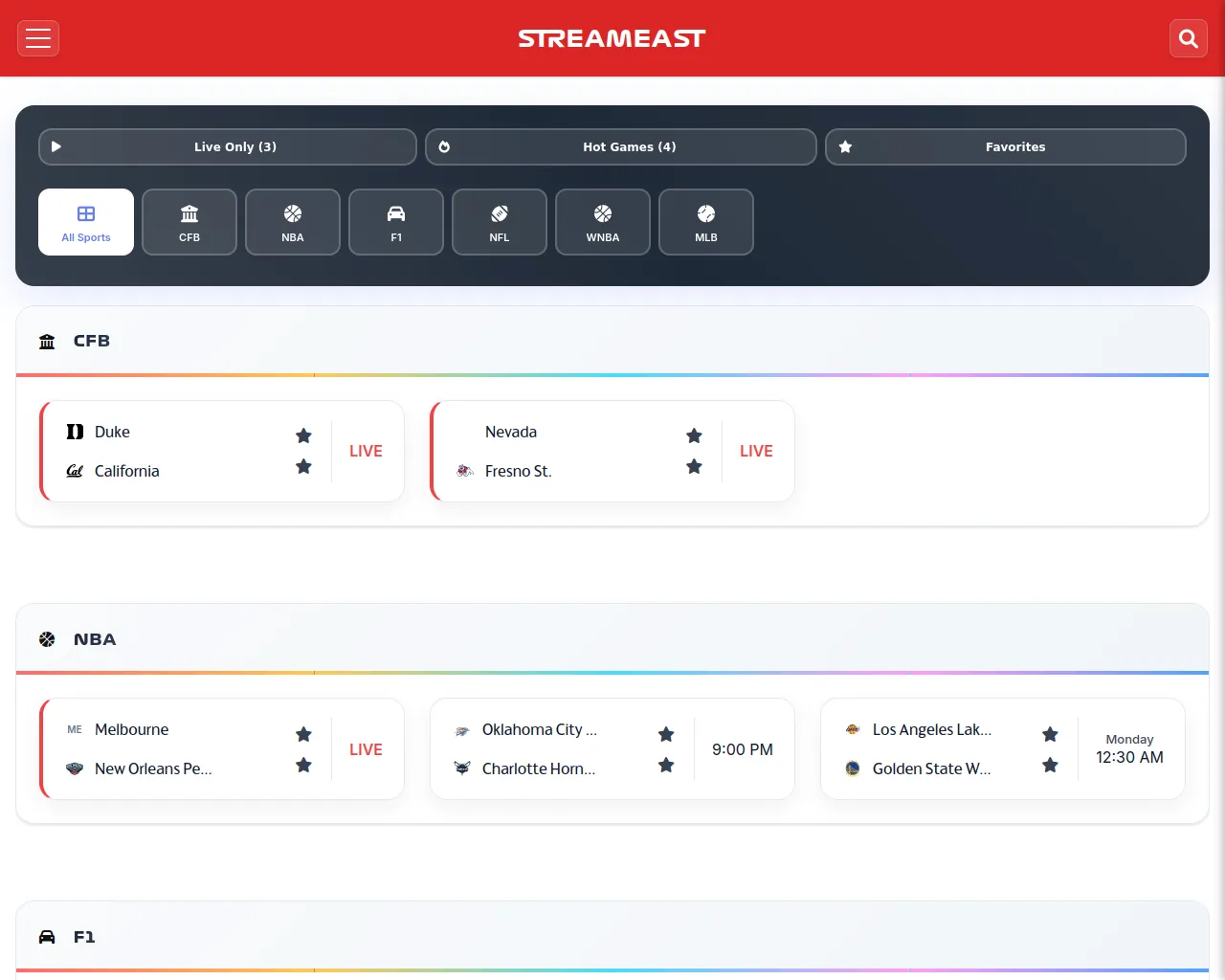Click LIVE on Melbourne vs New Orleans
1225x980 pixels.
[366, 749]
